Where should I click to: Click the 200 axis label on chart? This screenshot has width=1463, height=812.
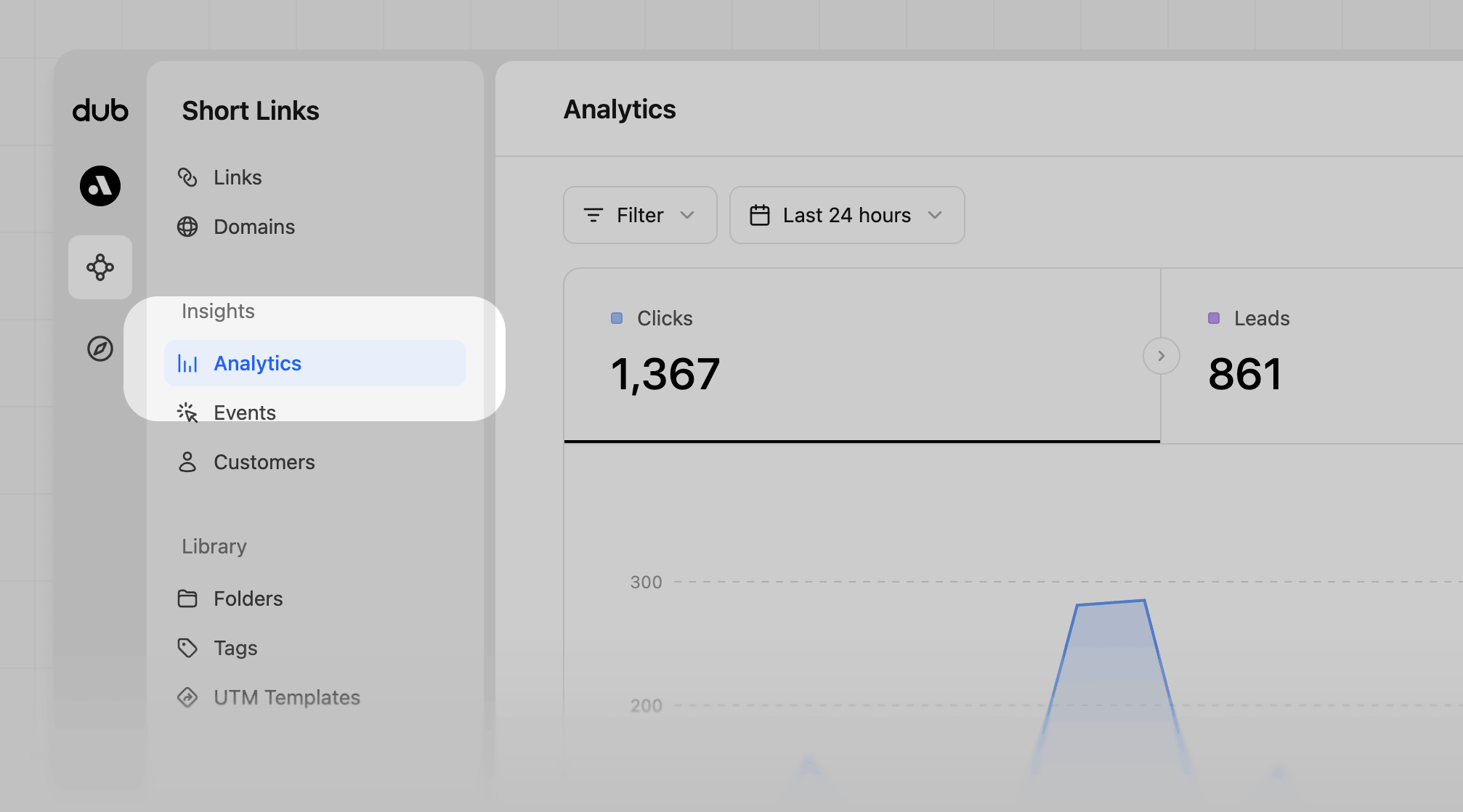[646, 705]
